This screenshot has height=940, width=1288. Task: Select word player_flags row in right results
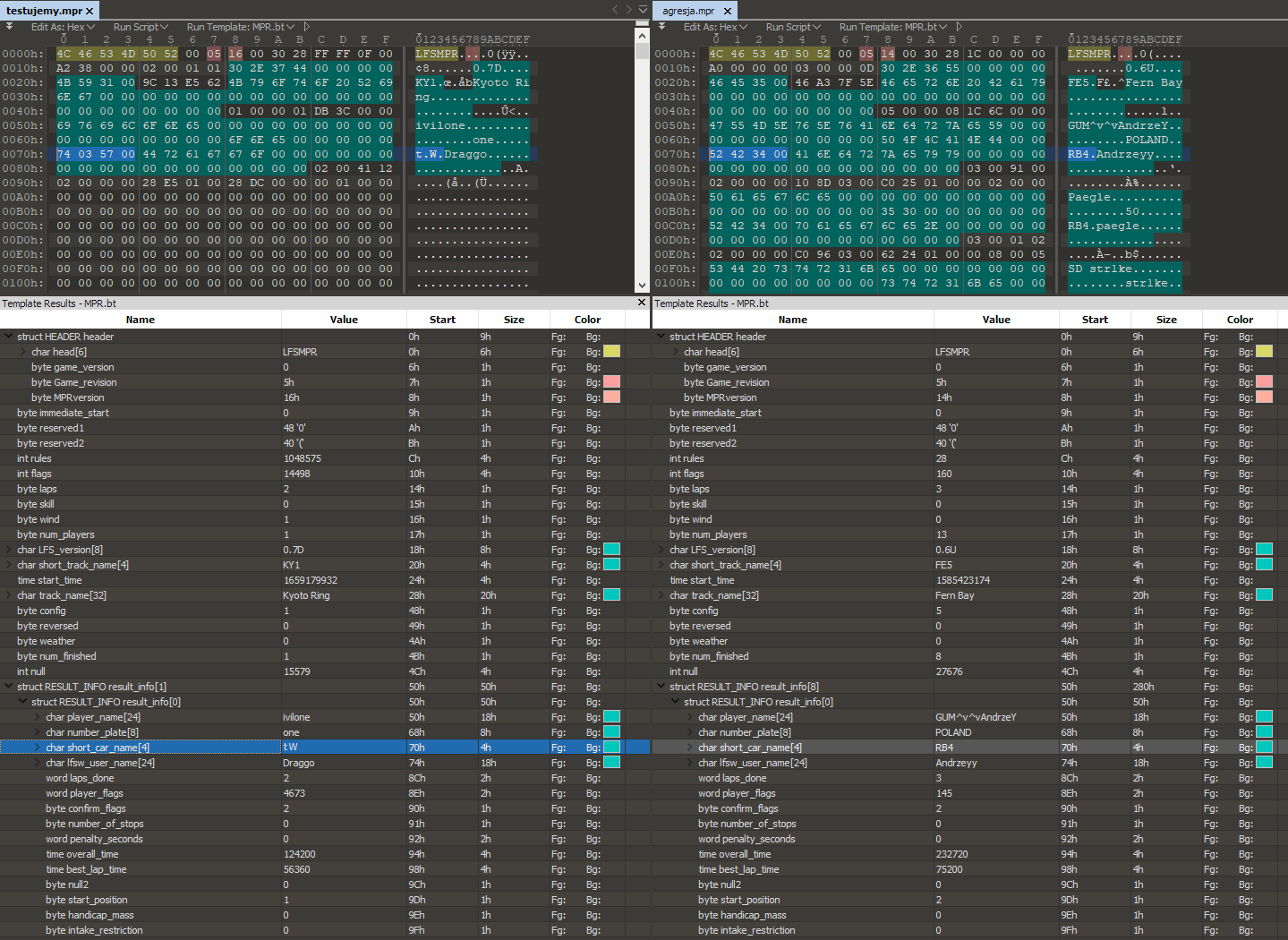[970, 793]
